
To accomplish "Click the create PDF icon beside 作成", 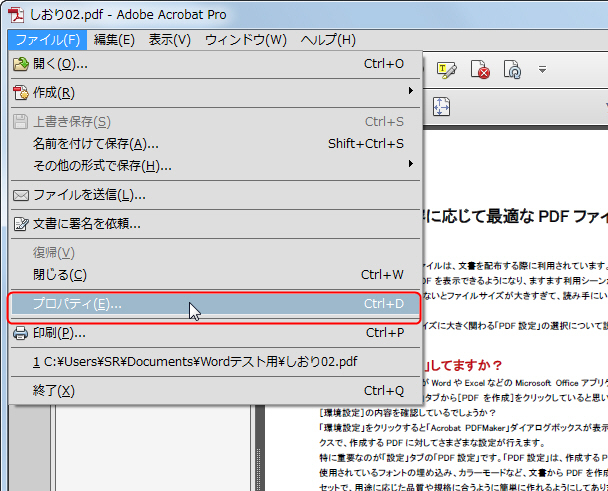I will pyautogui.click(x=21, y=93).
